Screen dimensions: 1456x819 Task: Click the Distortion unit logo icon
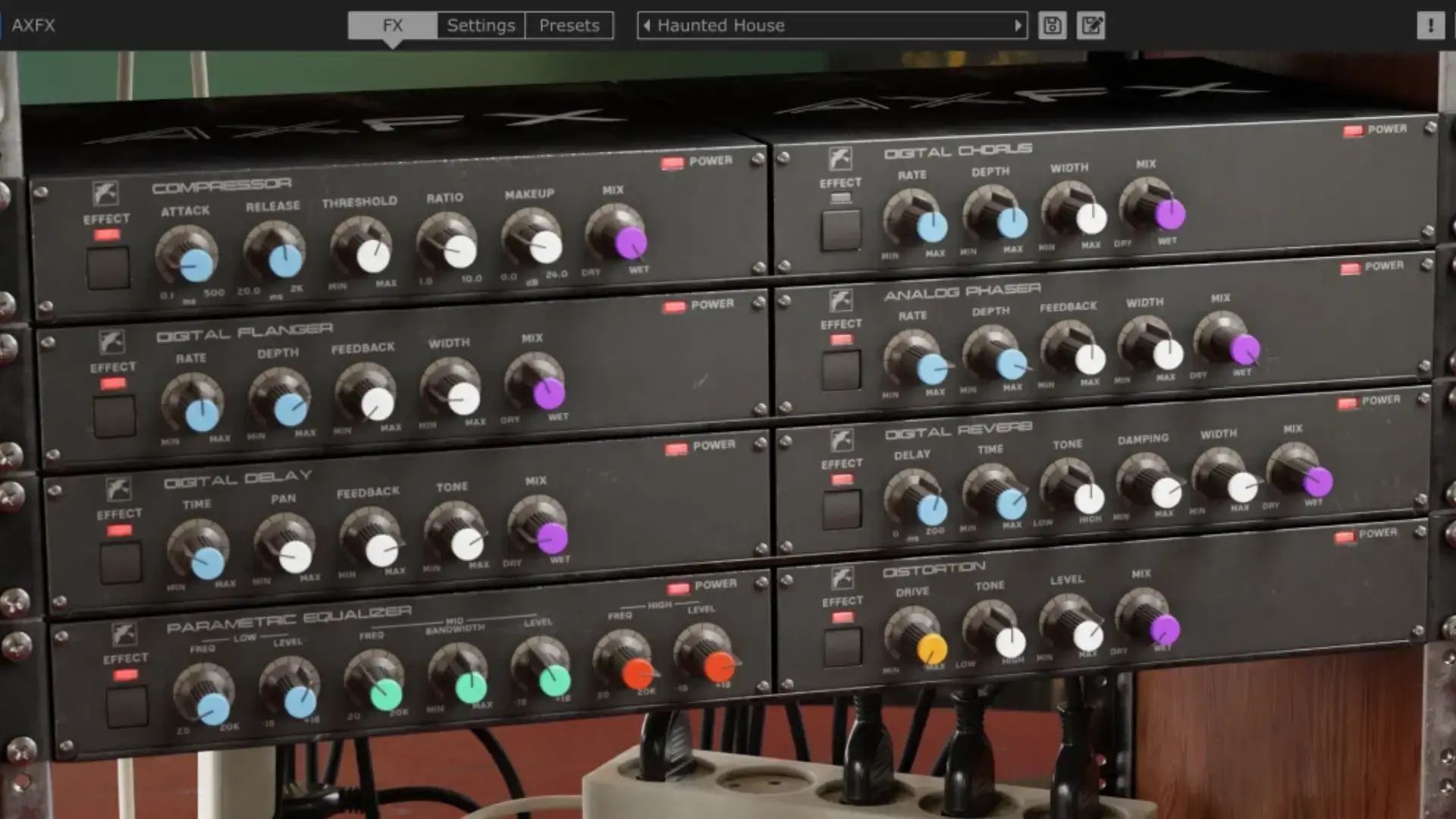842,579
